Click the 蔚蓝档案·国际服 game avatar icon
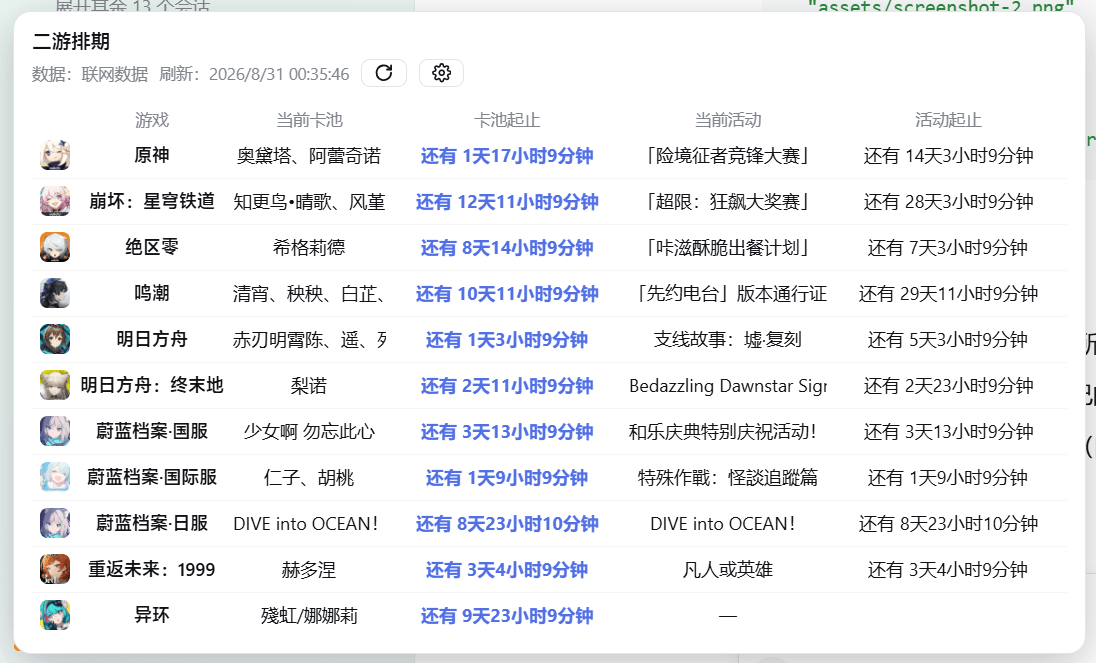Screen dimensions: 1096x663 (x=55, y=477)
